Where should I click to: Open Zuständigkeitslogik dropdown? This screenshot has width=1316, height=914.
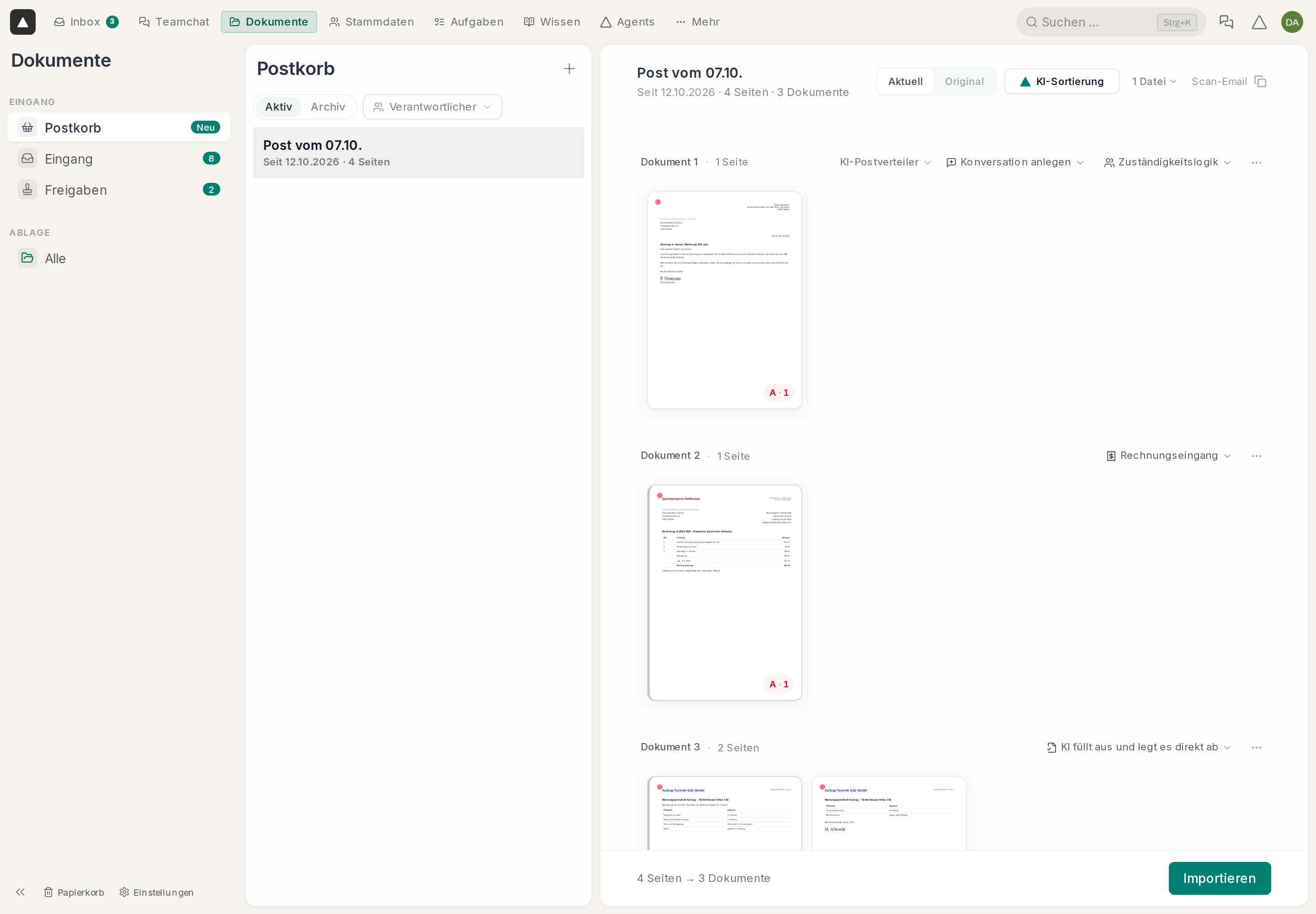coord(1167,162)
